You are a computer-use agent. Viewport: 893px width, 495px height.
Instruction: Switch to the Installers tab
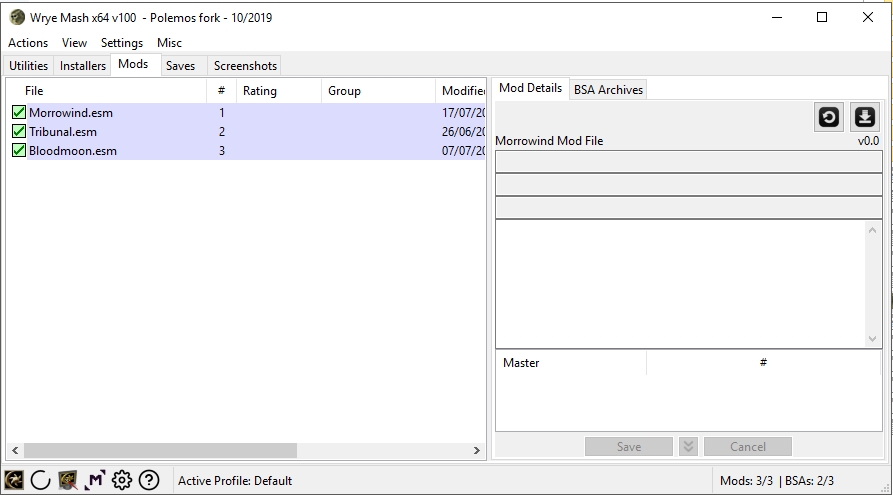(83, 66)
